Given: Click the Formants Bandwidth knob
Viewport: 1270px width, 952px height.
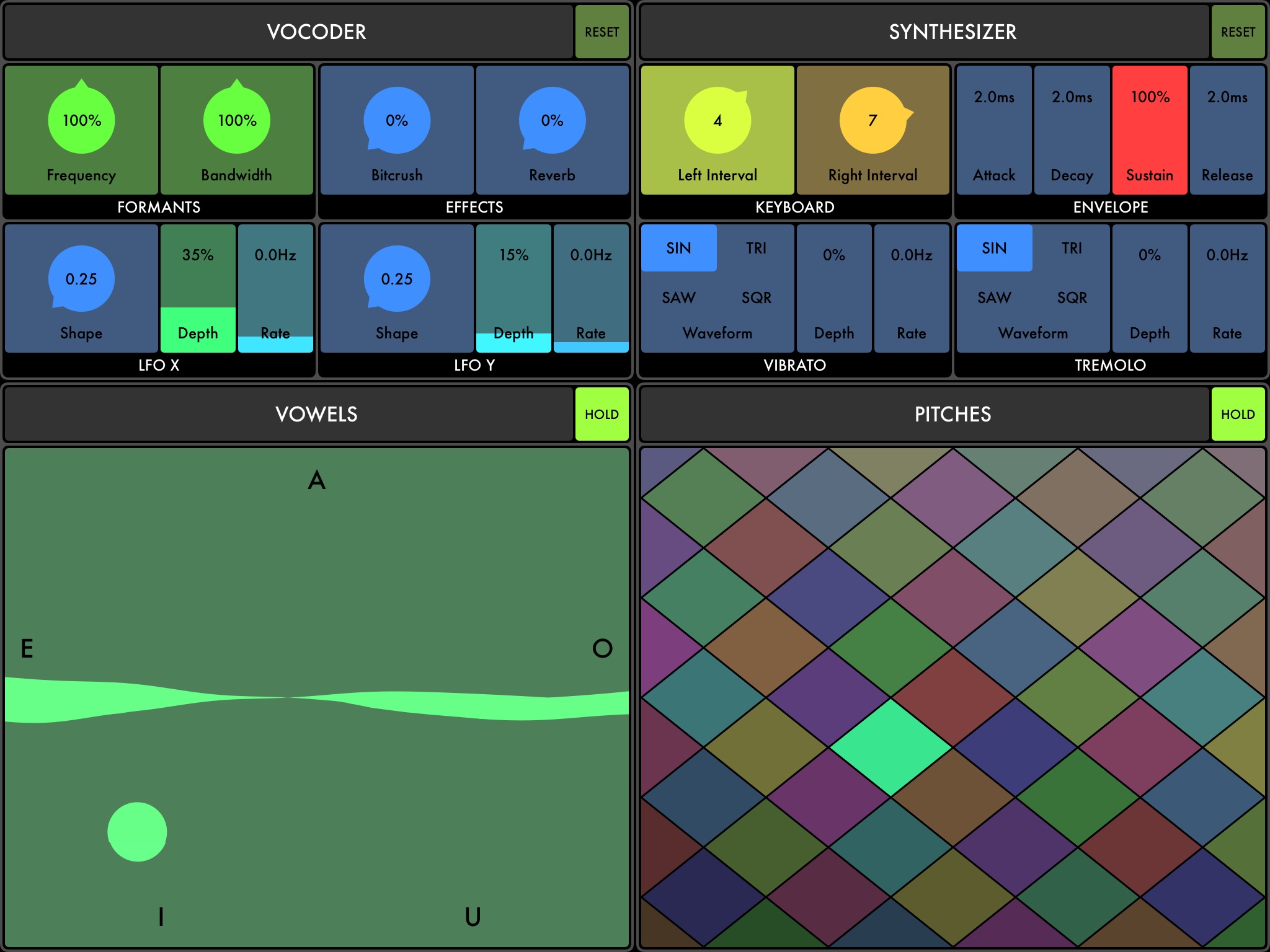Looking at the screenshot, I should [x=237, y=120].
